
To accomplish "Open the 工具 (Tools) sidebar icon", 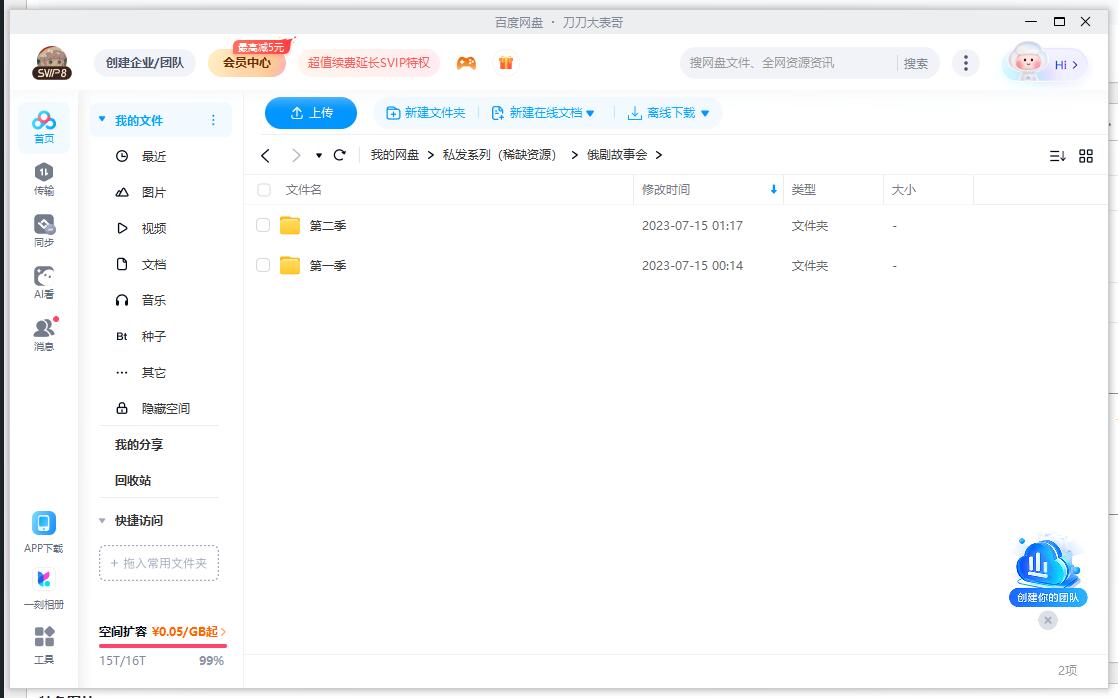I will pos(43,645).
